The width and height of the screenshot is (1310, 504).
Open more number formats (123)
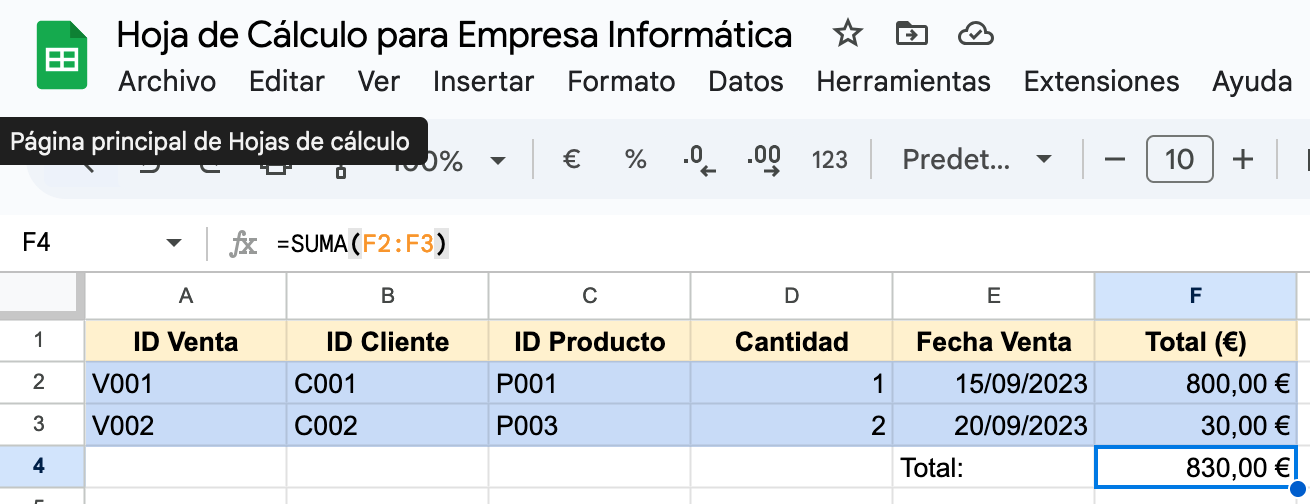pos(829,159)
